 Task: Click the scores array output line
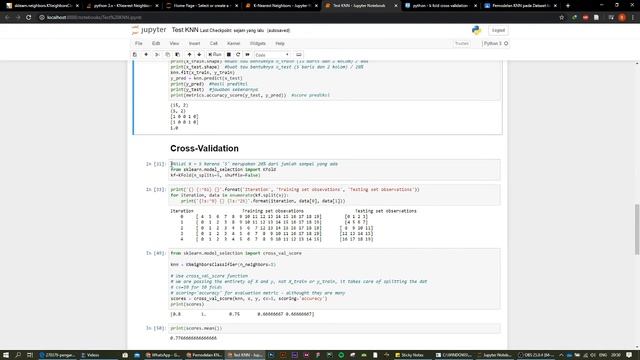pyautogui.click(x=242, y=314)
